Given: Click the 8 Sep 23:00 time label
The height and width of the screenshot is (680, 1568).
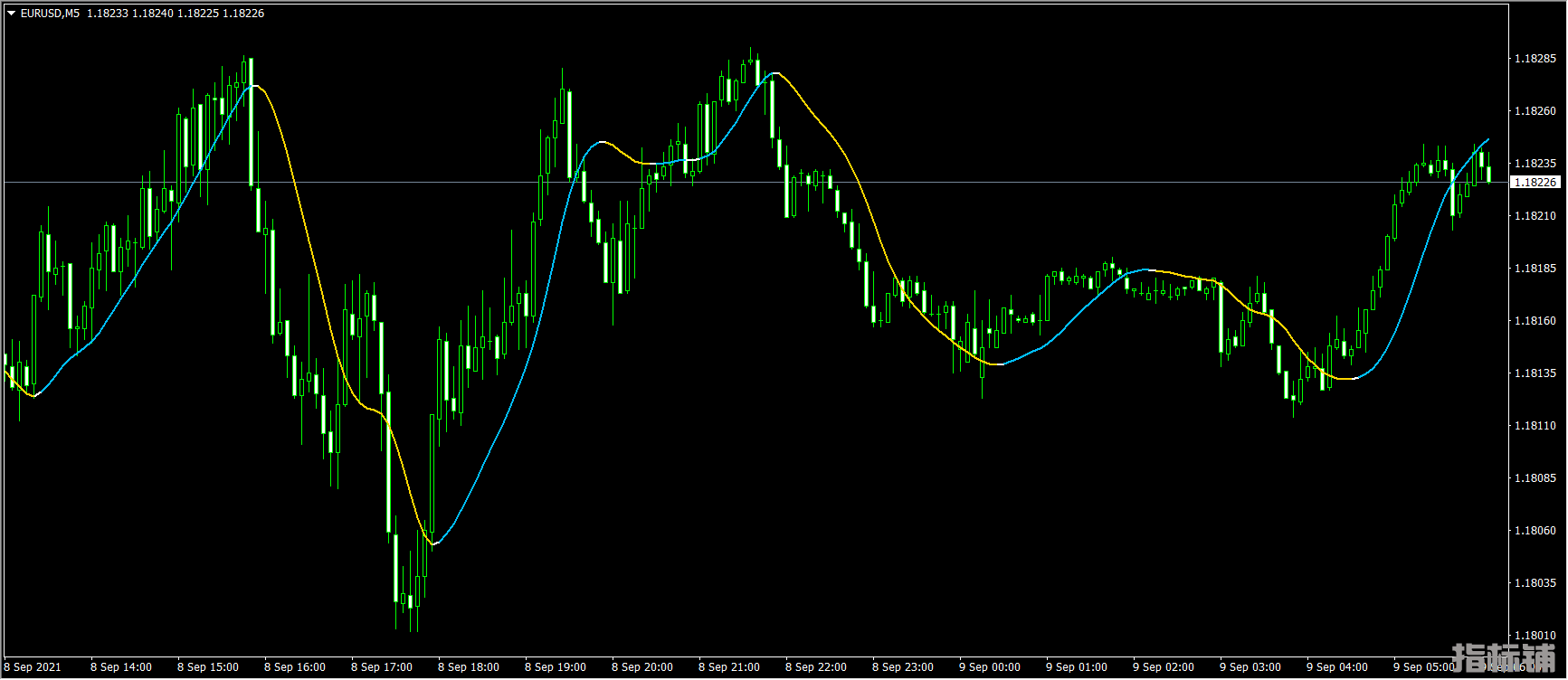Looking at the screenshot, I should click(903, 667).
